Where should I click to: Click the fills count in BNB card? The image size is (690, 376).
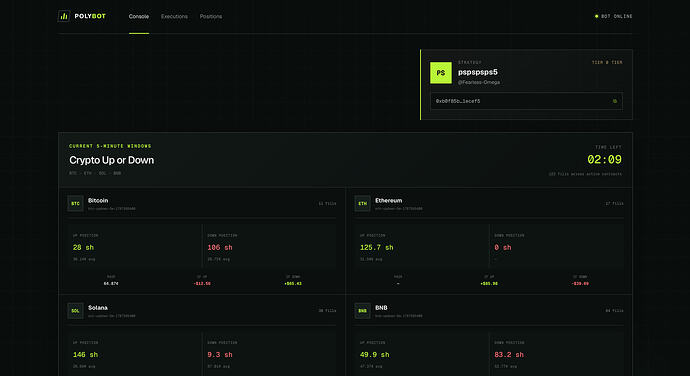point(614,311)
